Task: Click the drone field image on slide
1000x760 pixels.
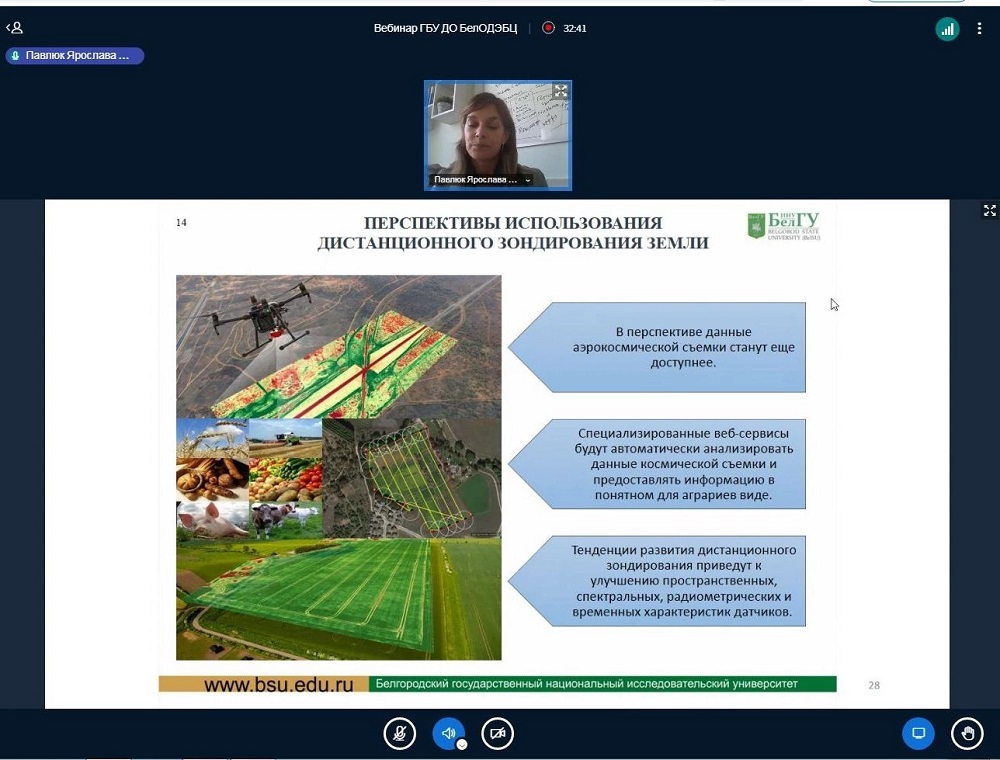Action: [x=338, y=345]
